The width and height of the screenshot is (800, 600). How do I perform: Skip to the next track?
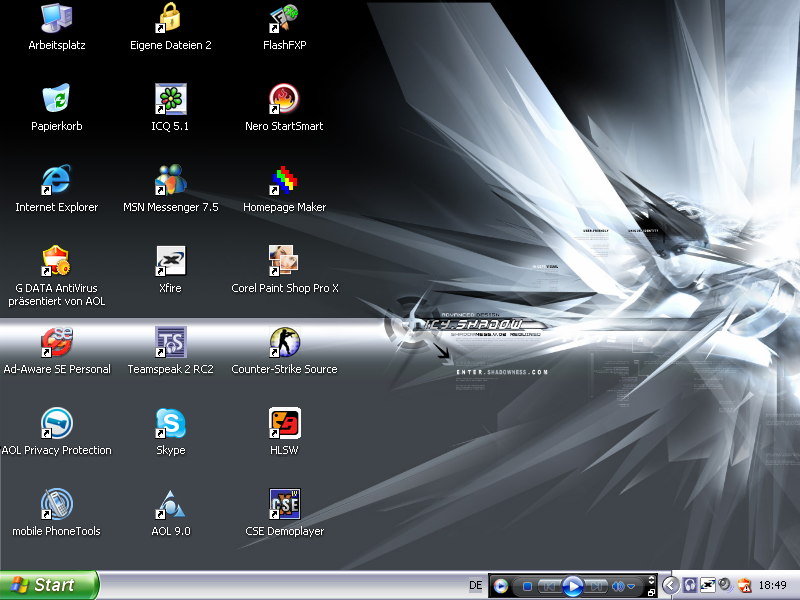coord(596,587)
